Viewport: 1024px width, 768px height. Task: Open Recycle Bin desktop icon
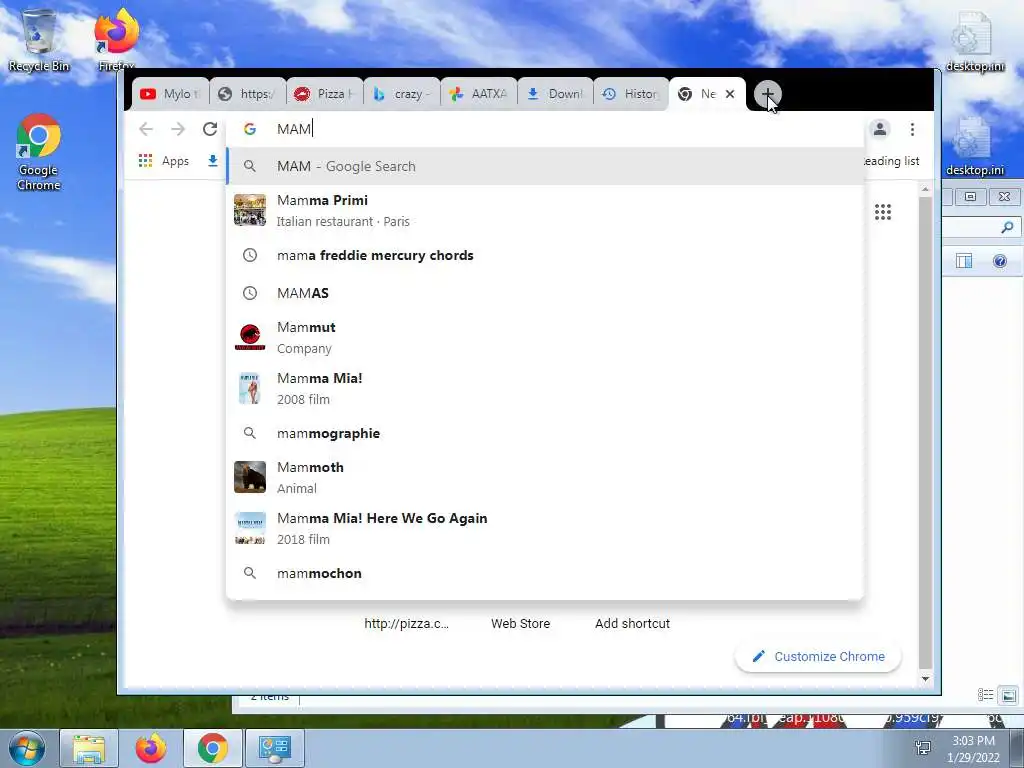coord(39,39)
